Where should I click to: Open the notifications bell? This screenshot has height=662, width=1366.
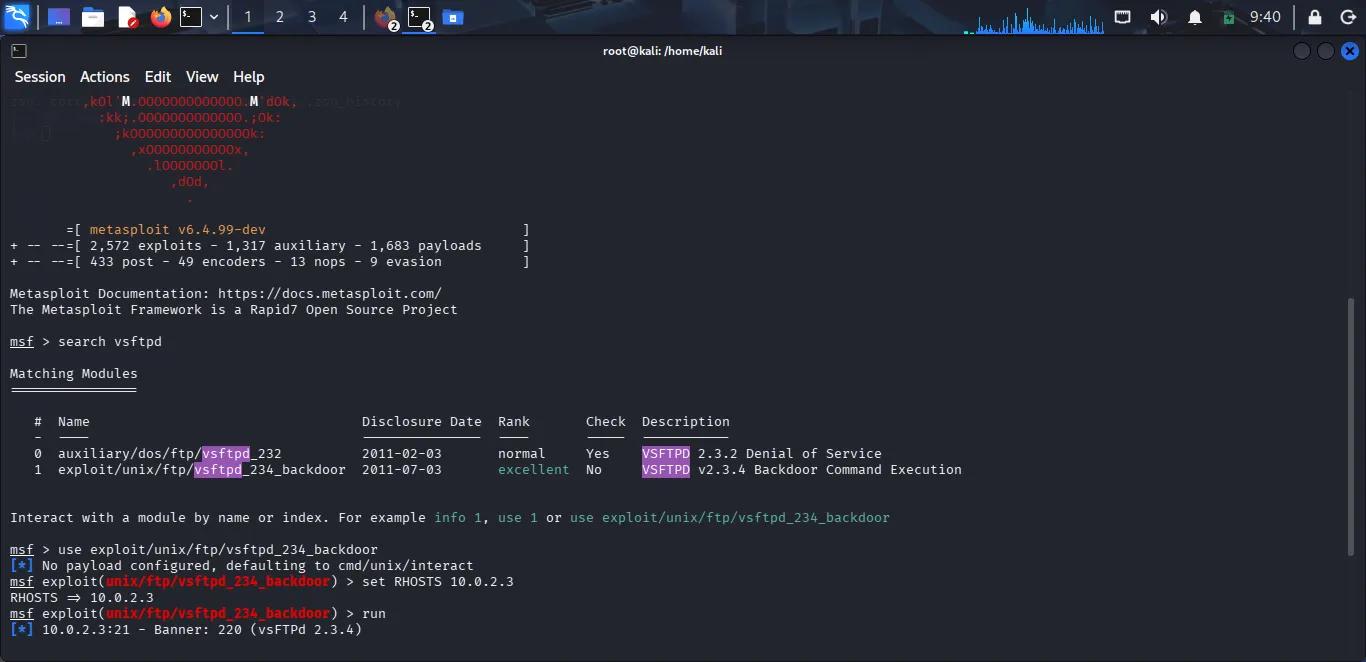[x=1194, y=17]
